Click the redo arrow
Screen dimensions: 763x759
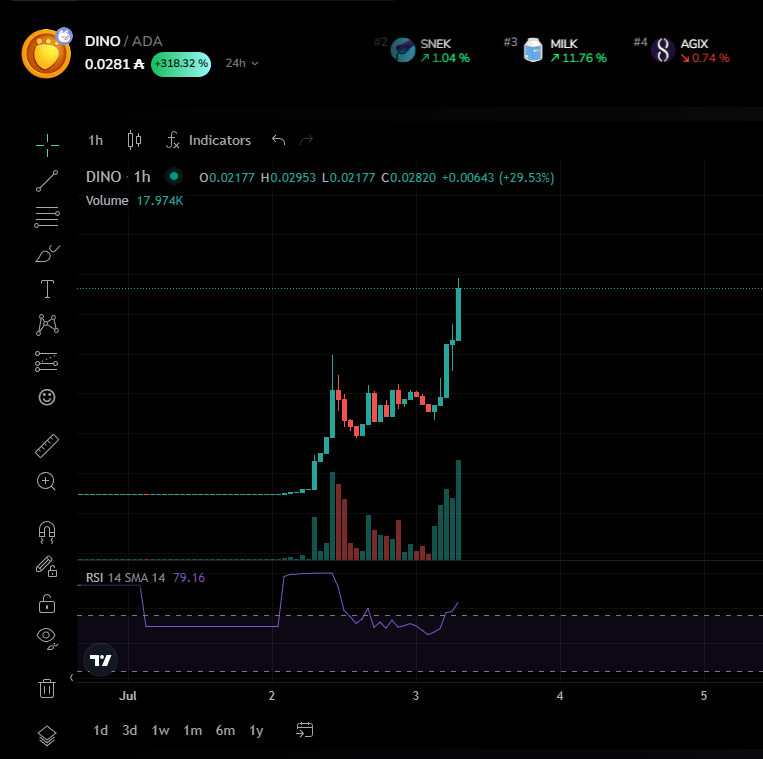[x=306, y=140]
